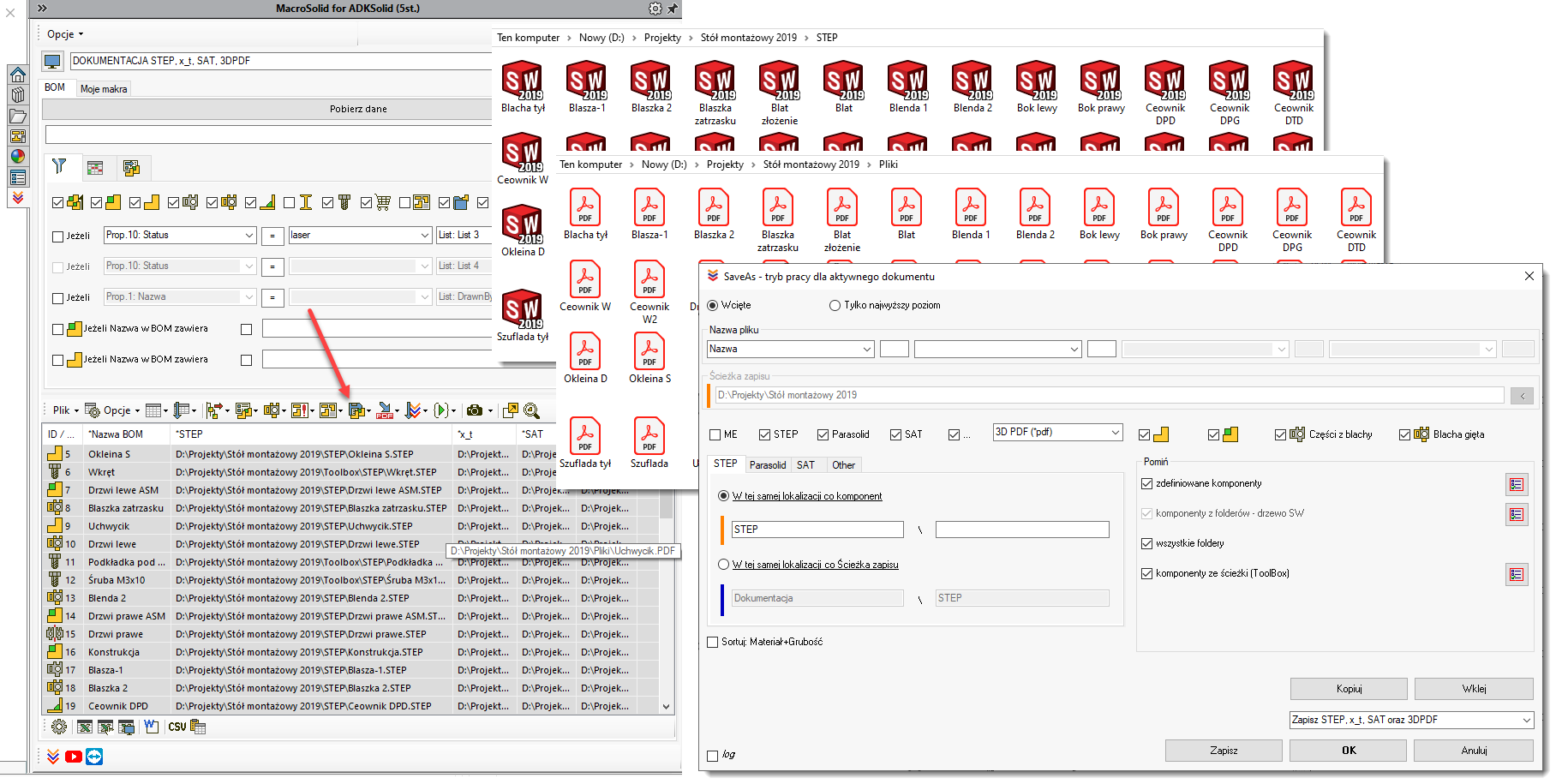1556x784 pixels.
Task: Click the monitor icon beside the documentation field
Action: point(53,62)
